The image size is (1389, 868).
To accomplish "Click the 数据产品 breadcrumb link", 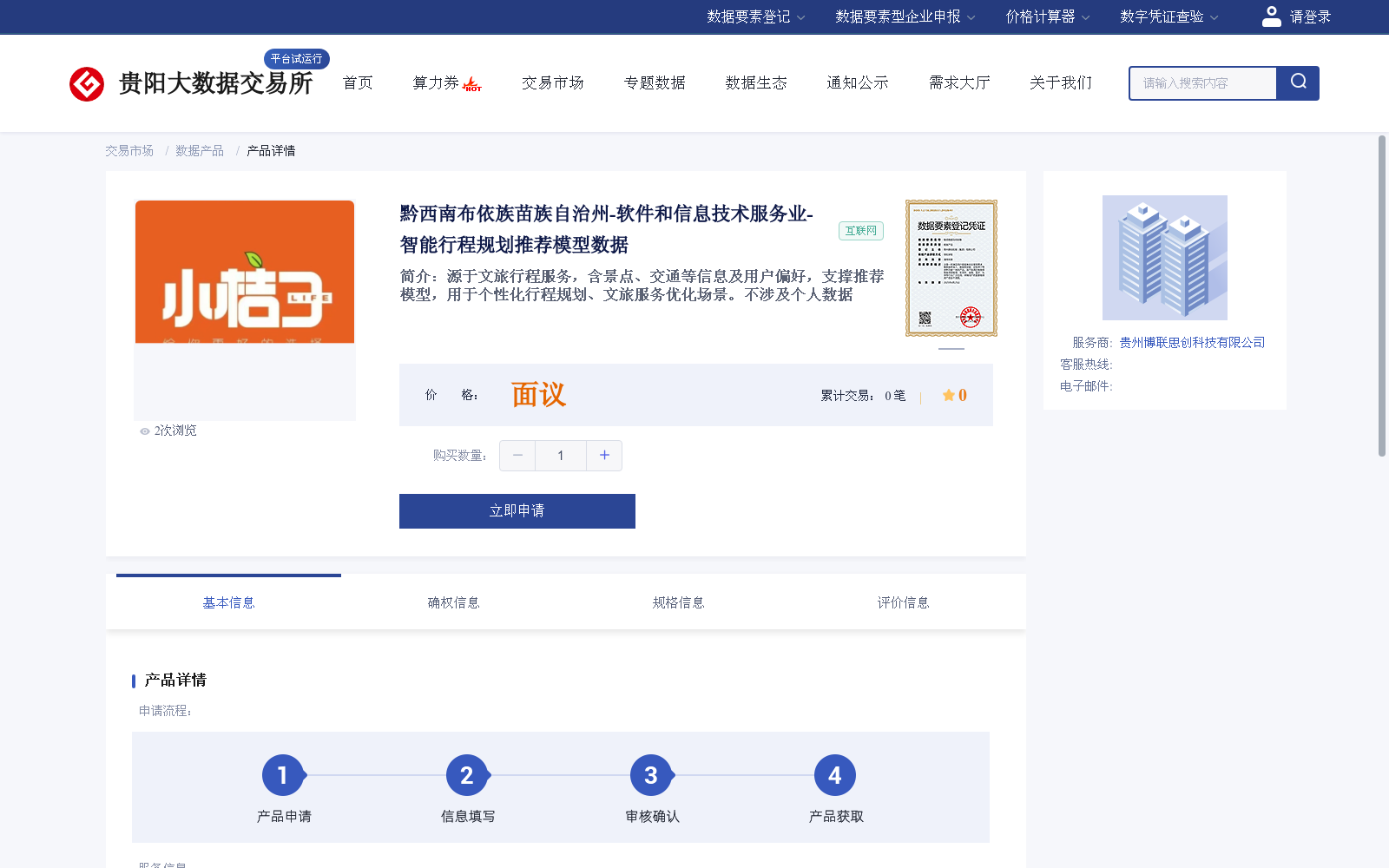I will [x=200, y=150].
